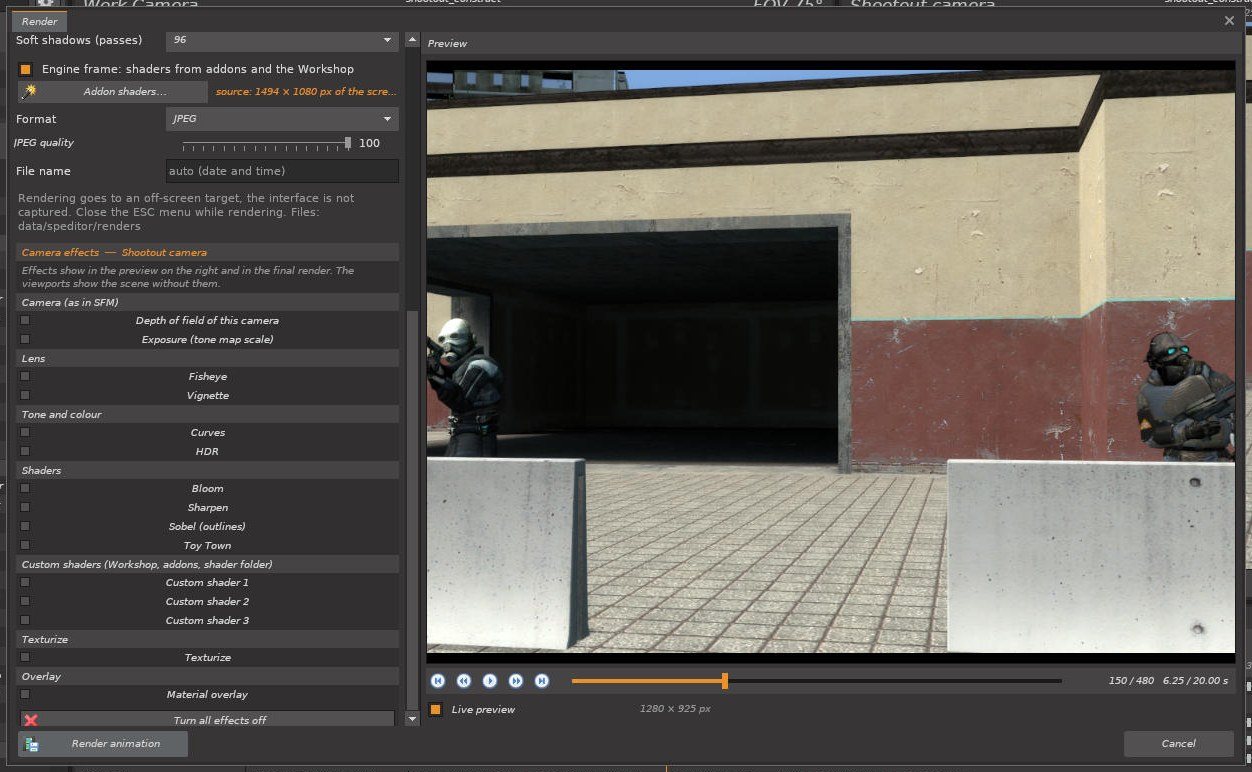The height and width of the screenshot is (772, 1252).
Task: Toggle the Live preview checkbox
Action: click(435, 710)
